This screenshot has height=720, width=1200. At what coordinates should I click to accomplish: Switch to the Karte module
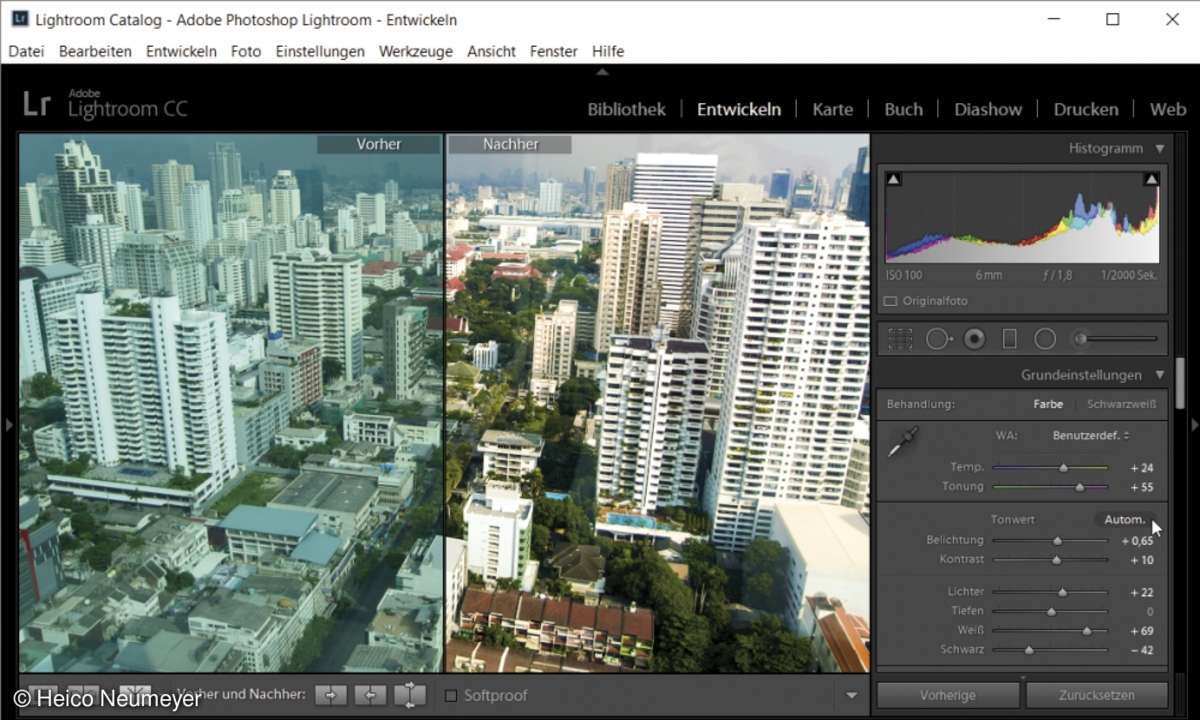[x=833, y=109]
